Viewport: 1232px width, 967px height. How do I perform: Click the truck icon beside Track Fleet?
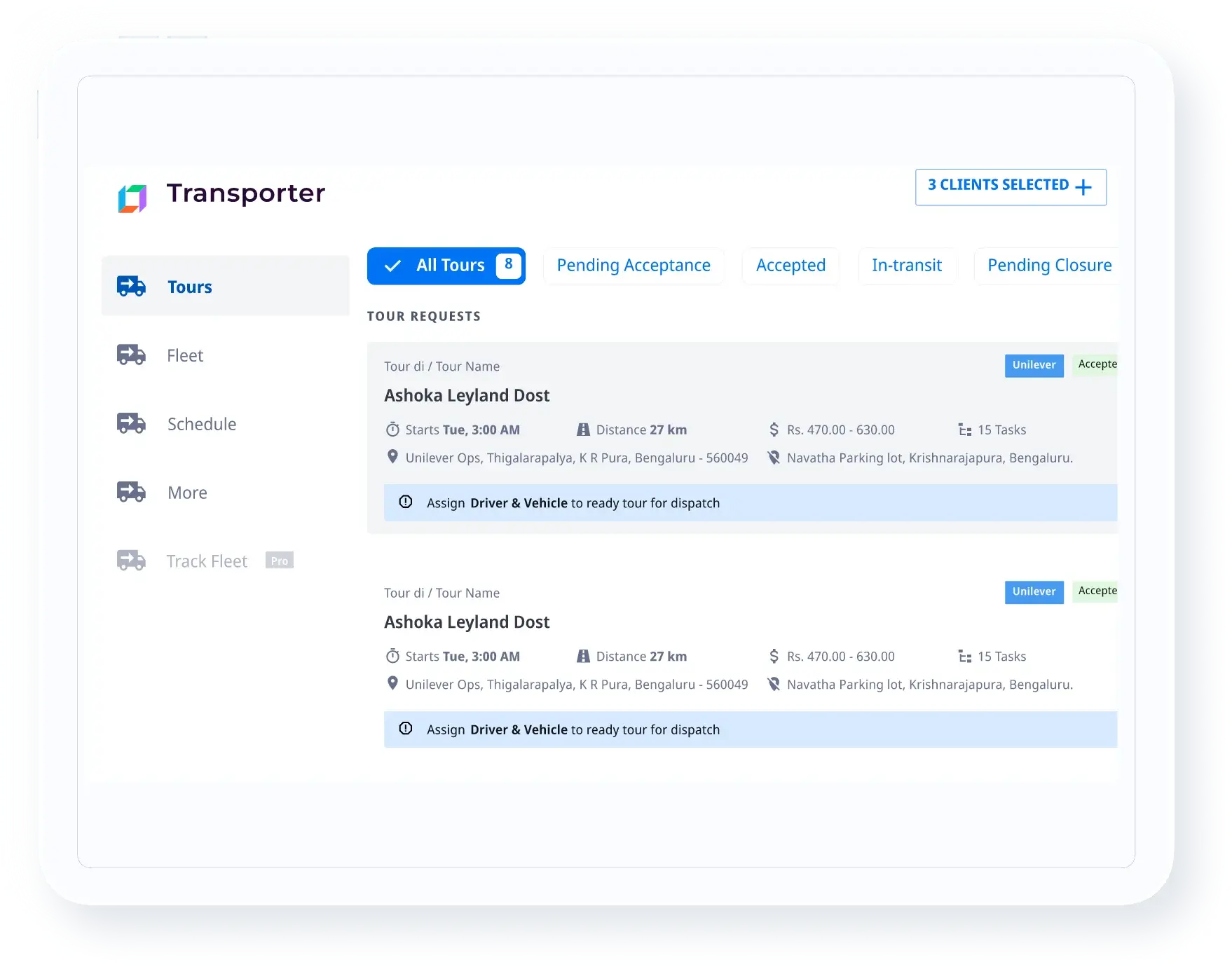131,561
